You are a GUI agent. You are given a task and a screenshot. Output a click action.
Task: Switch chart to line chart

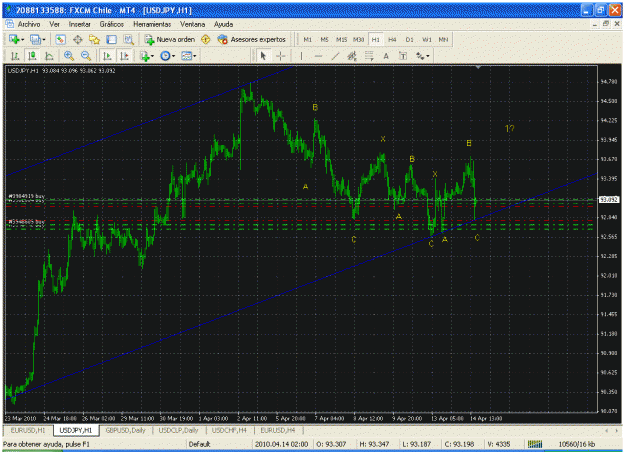[49, 56]
